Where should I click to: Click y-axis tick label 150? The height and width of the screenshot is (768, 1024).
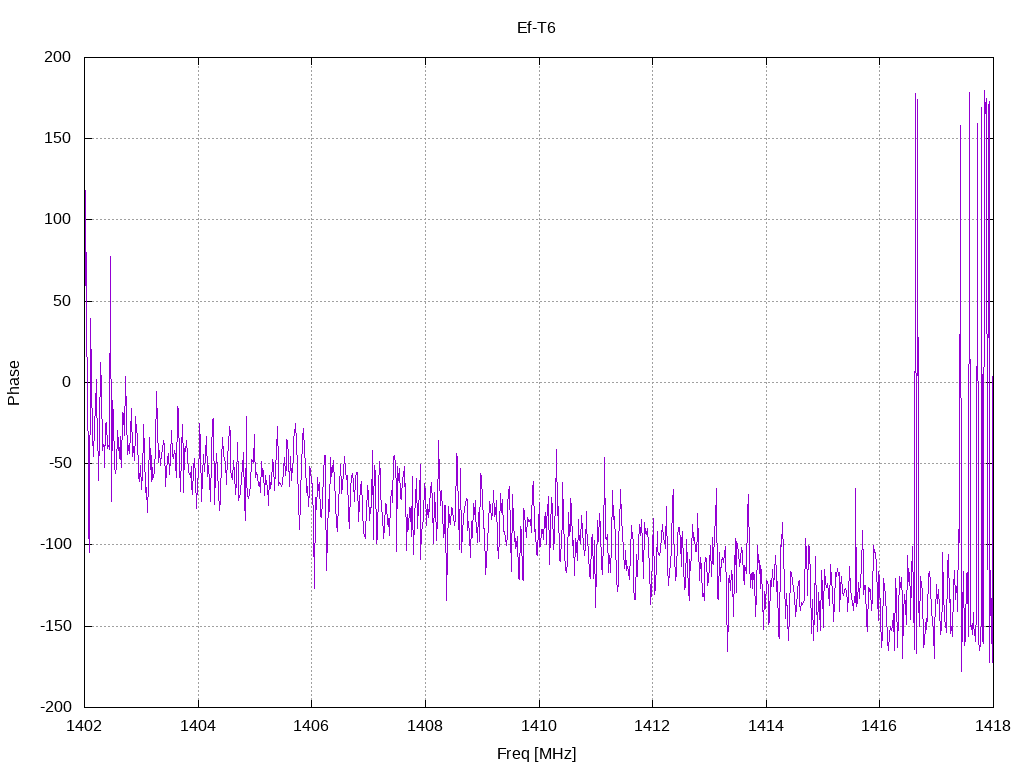(57, 138)
